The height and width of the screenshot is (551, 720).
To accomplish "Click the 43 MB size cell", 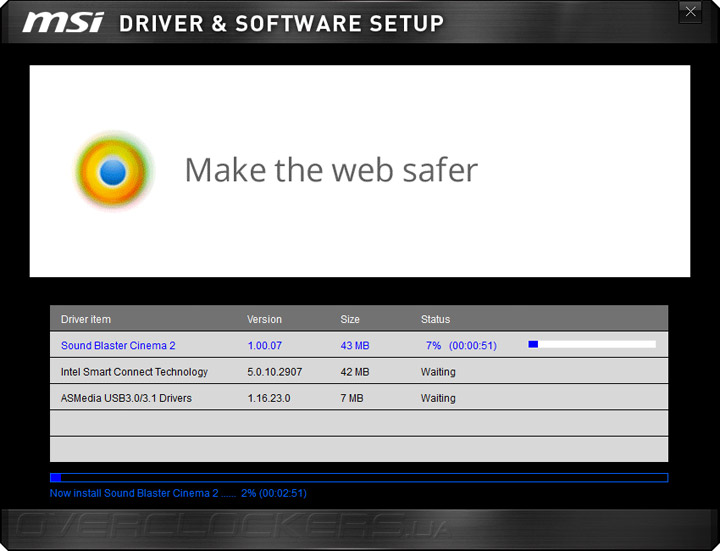I will click(x=354, y=345).
